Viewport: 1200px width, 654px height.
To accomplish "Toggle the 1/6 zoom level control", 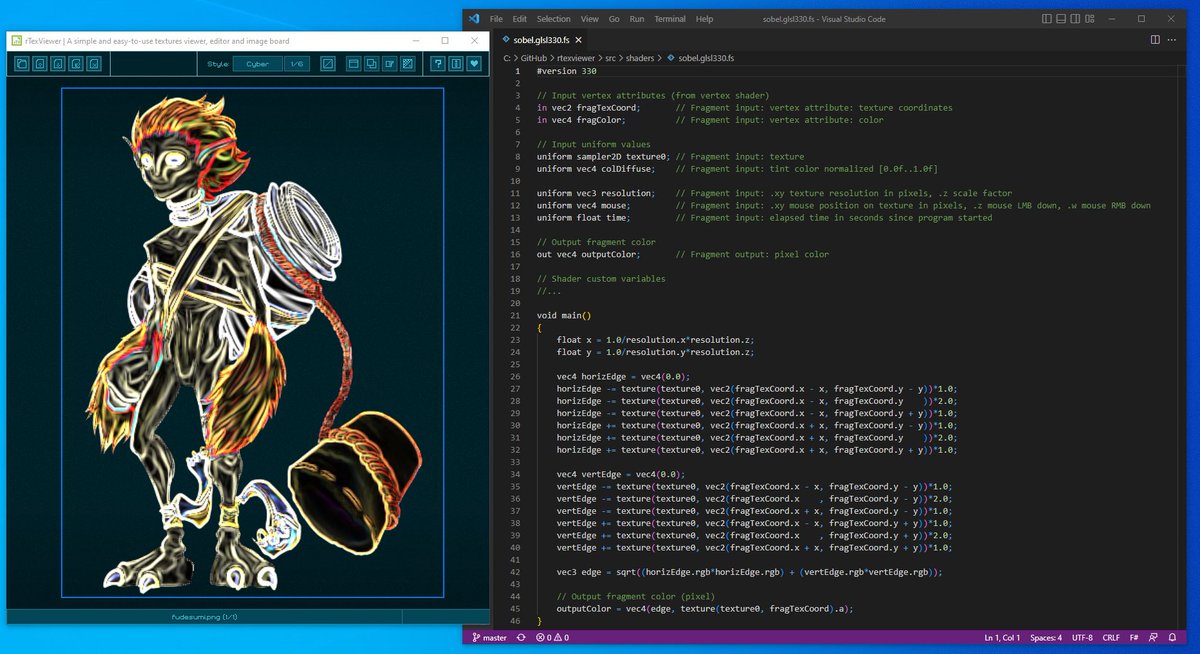I will click(x=296, y=64).
